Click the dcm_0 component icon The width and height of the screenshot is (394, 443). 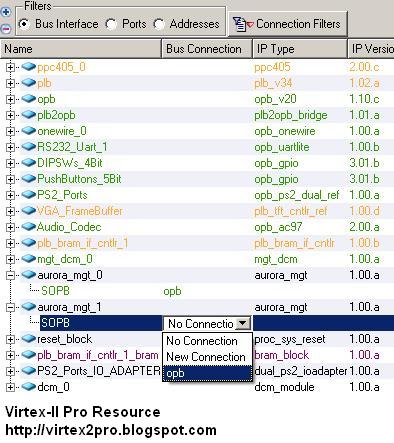[29, 386]
